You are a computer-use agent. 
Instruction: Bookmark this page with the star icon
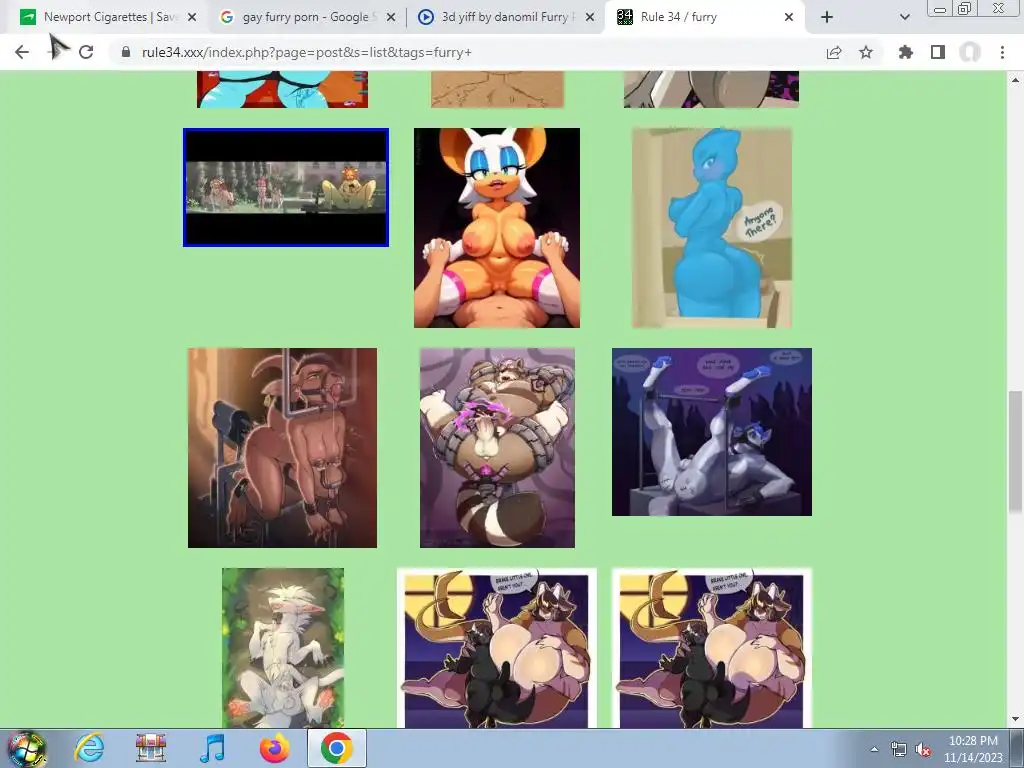[x=866, y=52]
